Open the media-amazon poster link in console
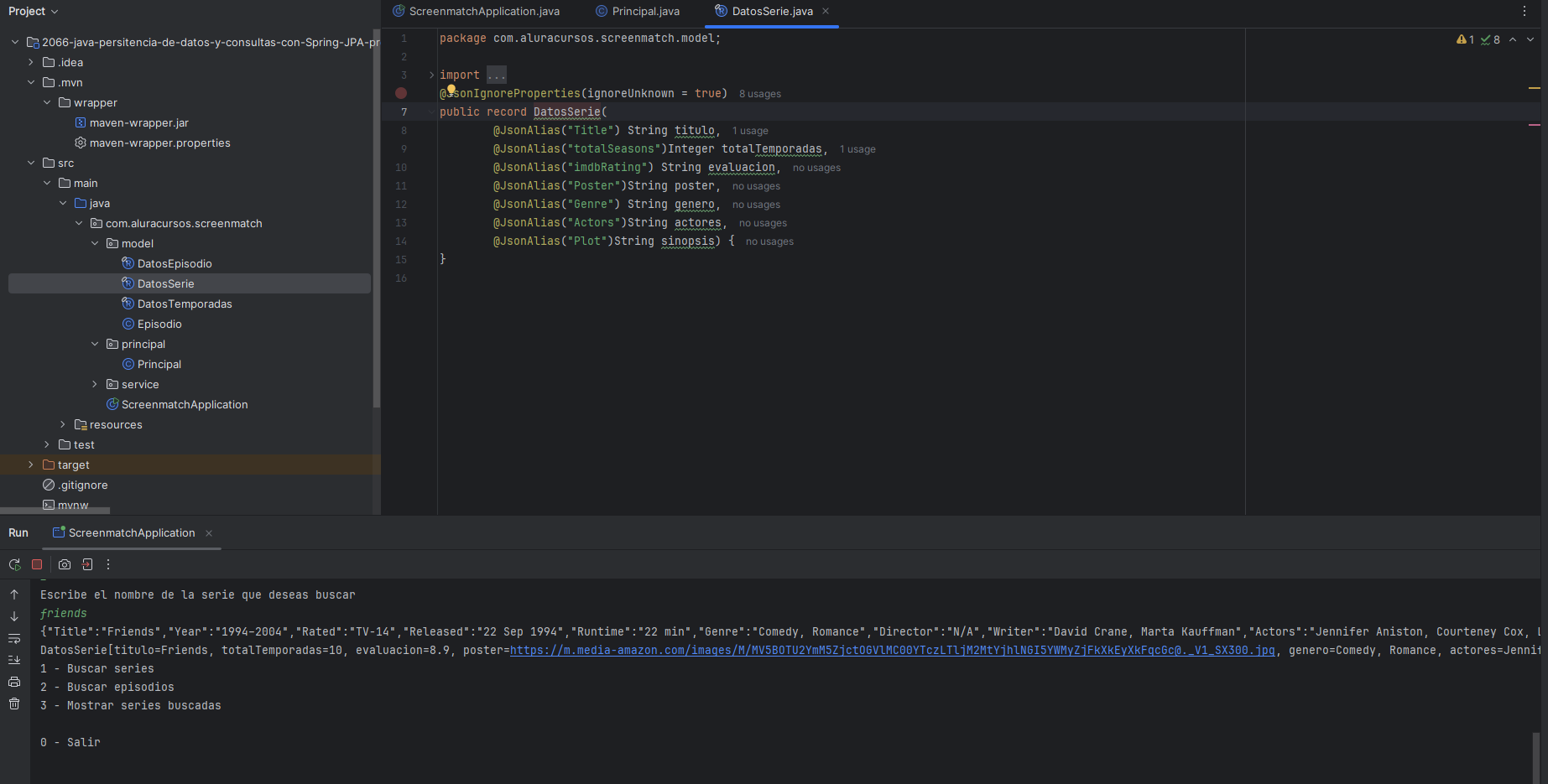This screenshot has width=1548, height=784. pos(892,650)
